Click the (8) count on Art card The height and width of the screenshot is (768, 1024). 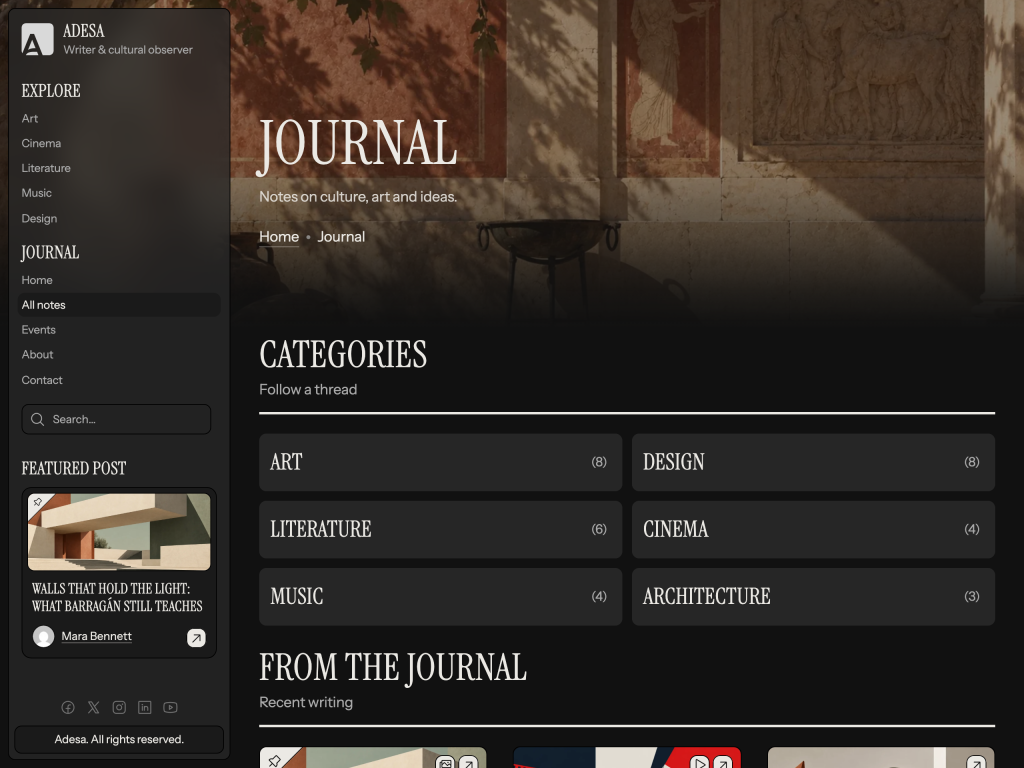tap(599, 462)
